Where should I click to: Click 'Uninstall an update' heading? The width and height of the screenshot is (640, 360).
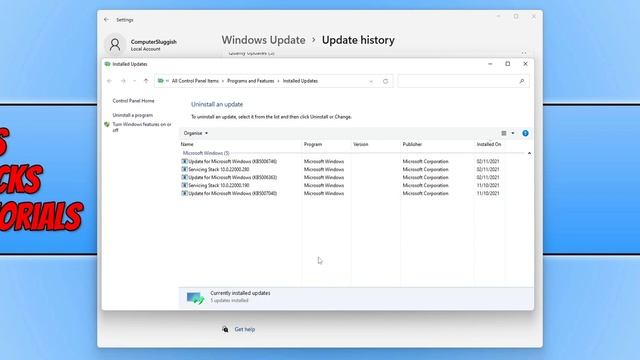217,104
